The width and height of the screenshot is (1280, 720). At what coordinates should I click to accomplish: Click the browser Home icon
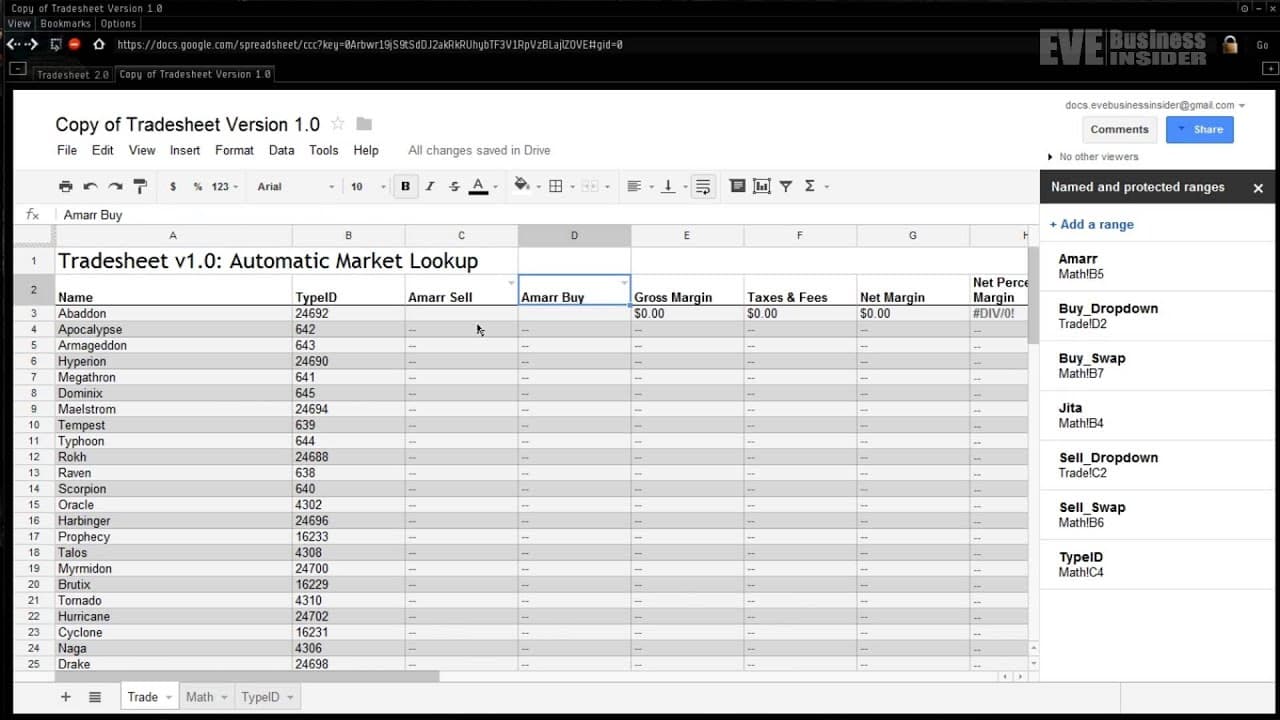99,44
